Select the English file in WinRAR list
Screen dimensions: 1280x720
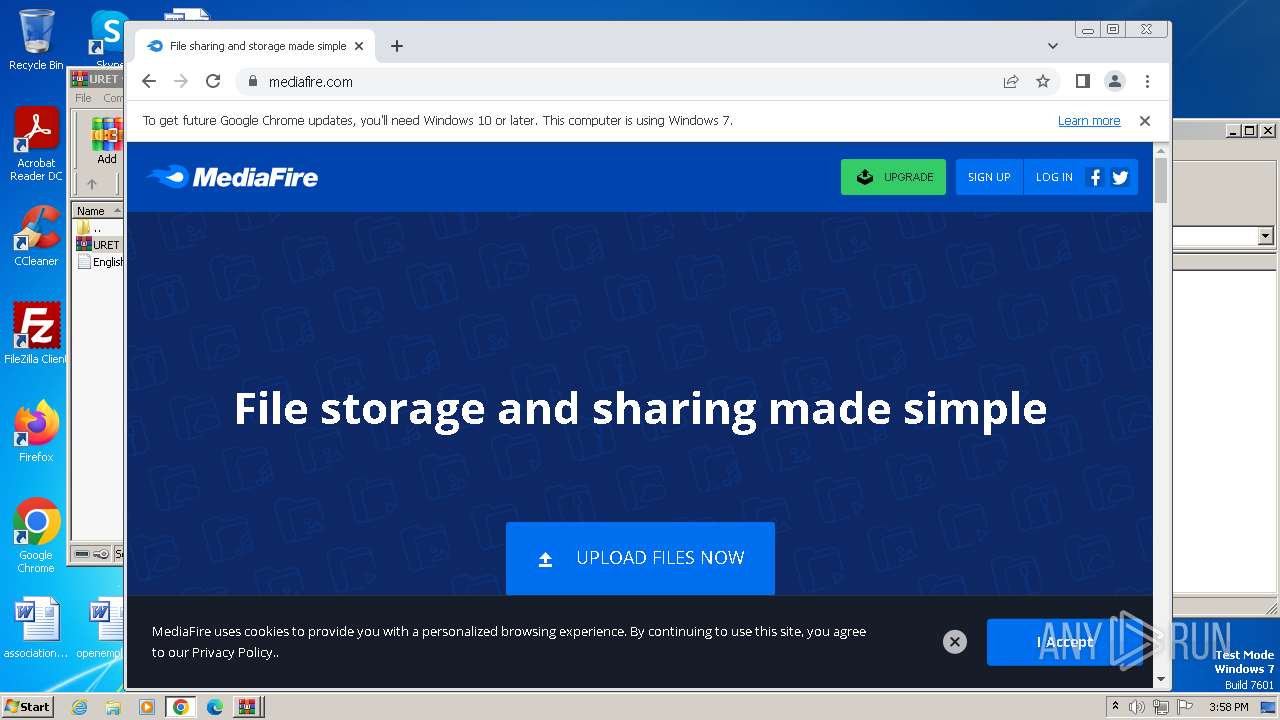[x=99, y=262]
